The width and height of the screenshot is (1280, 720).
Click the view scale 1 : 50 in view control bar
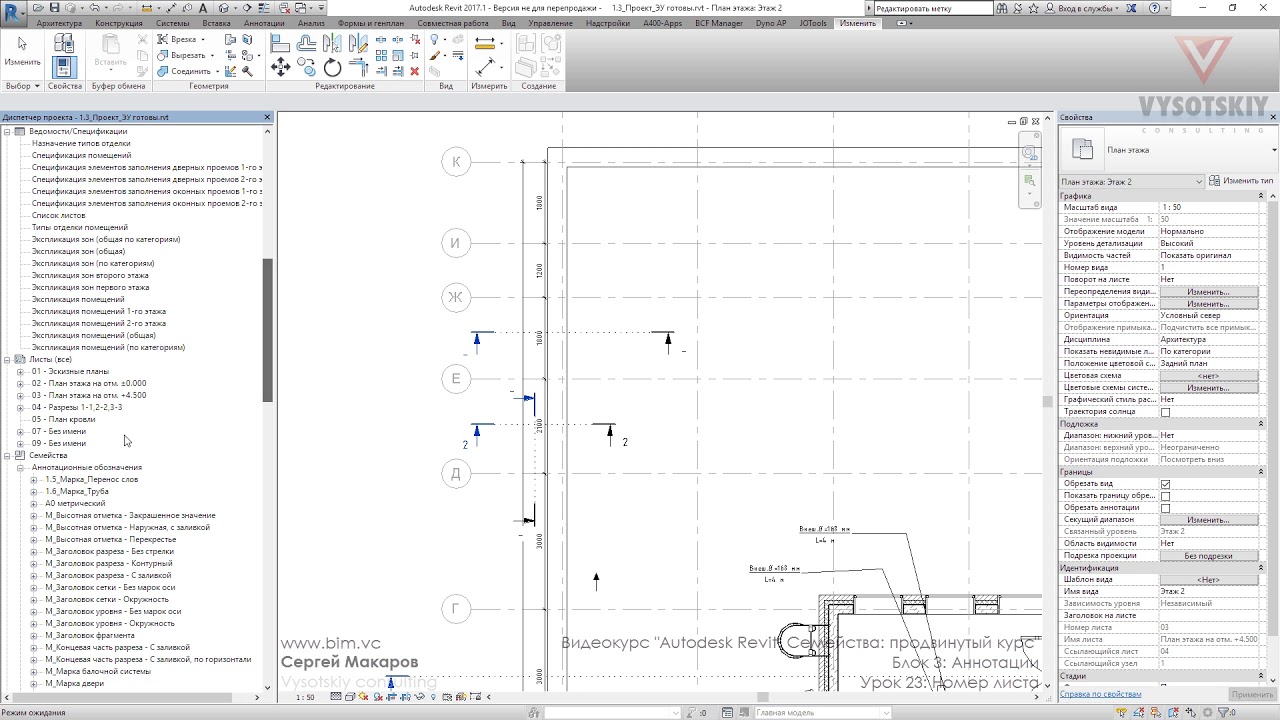[x=305, y=697]
